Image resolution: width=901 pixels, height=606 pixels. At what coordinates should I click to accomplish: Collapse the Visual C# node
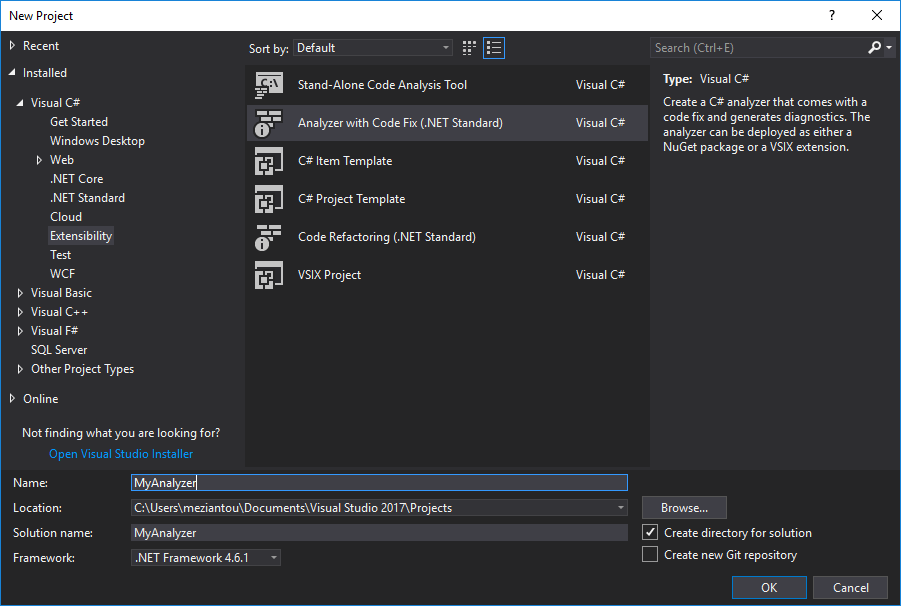click(x=20, y=103)
